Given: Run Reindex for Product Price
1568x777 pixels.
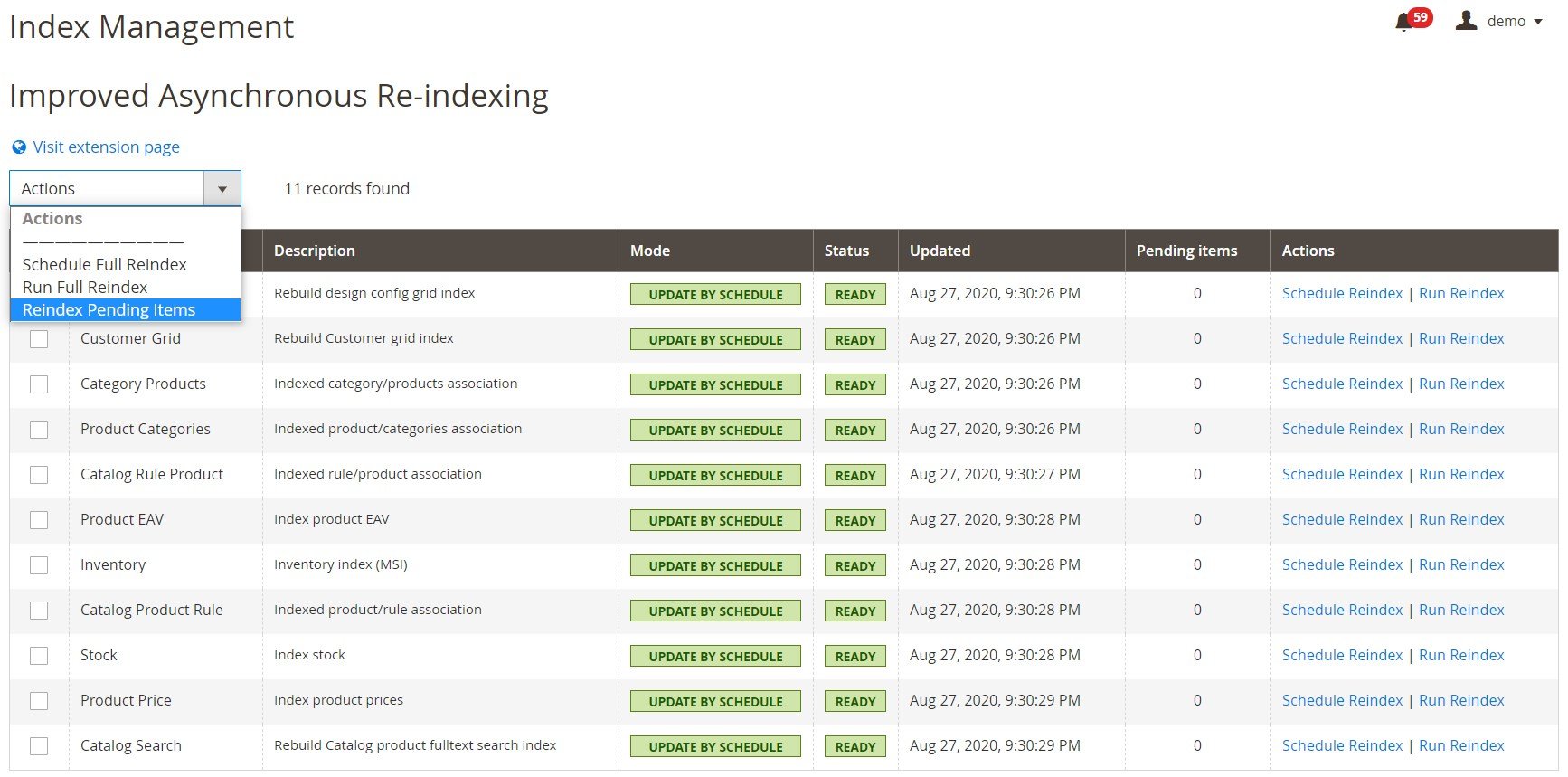Looking at the screenshot, I should (x=1461, y=700).
